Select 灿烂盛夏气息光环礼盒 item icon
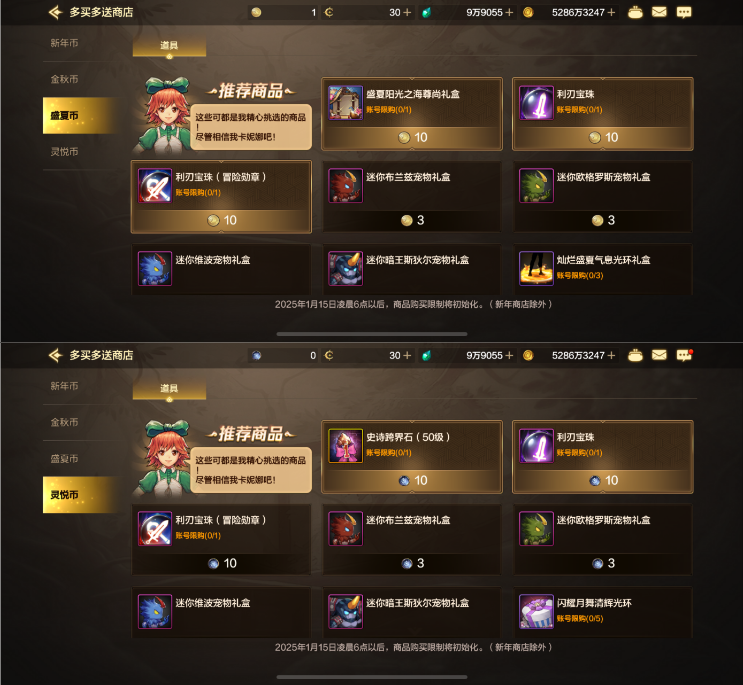Viewport: 743px width, 685px height. coord(536,269)
